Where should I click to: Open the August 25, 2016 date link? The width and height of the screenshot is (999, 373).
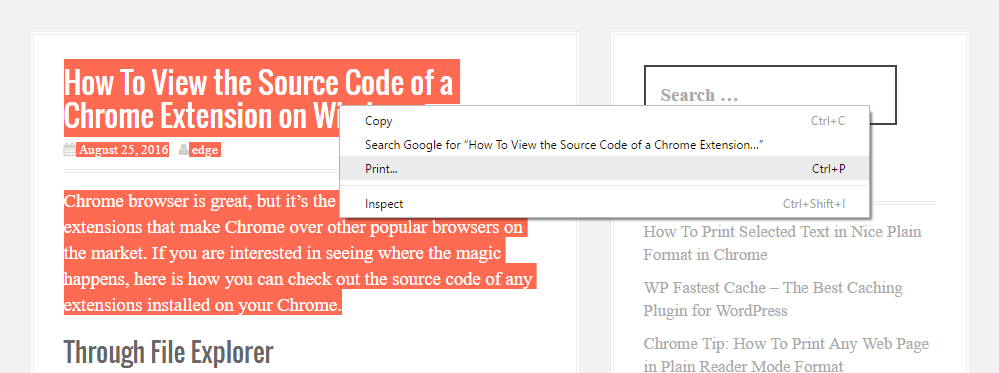[x=124, y=150]
